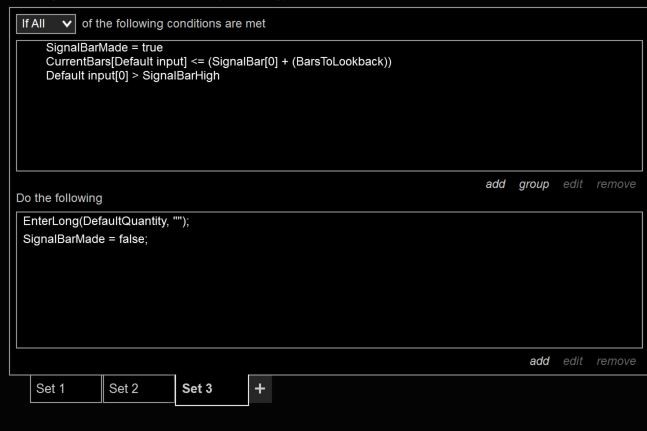Click the "Do the following" label

click(59, 198)
